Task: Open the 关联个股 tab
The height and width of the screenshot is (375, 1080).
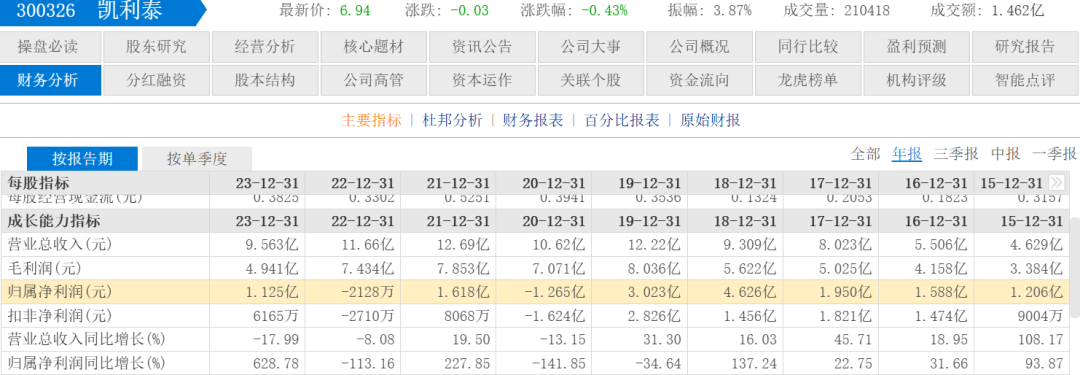Action: (x=590, y=80)
